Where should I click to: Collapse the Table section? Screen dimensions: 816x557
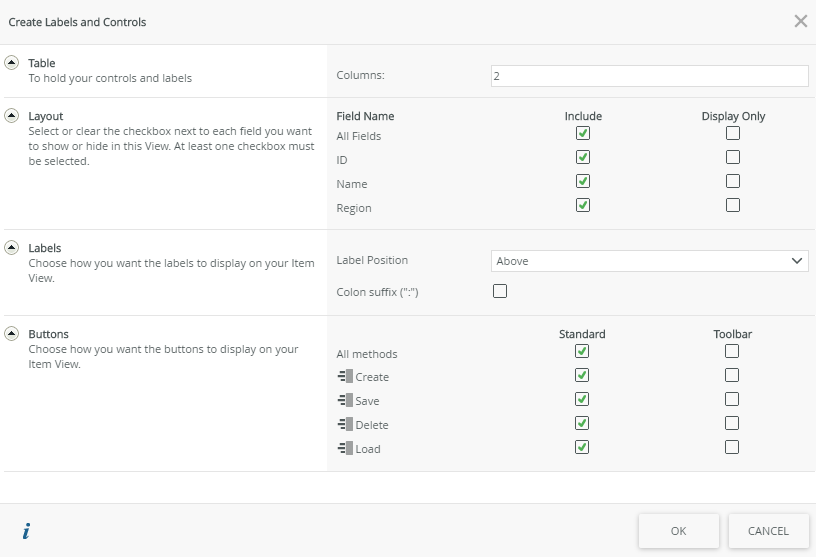click(x=12, y=62)
